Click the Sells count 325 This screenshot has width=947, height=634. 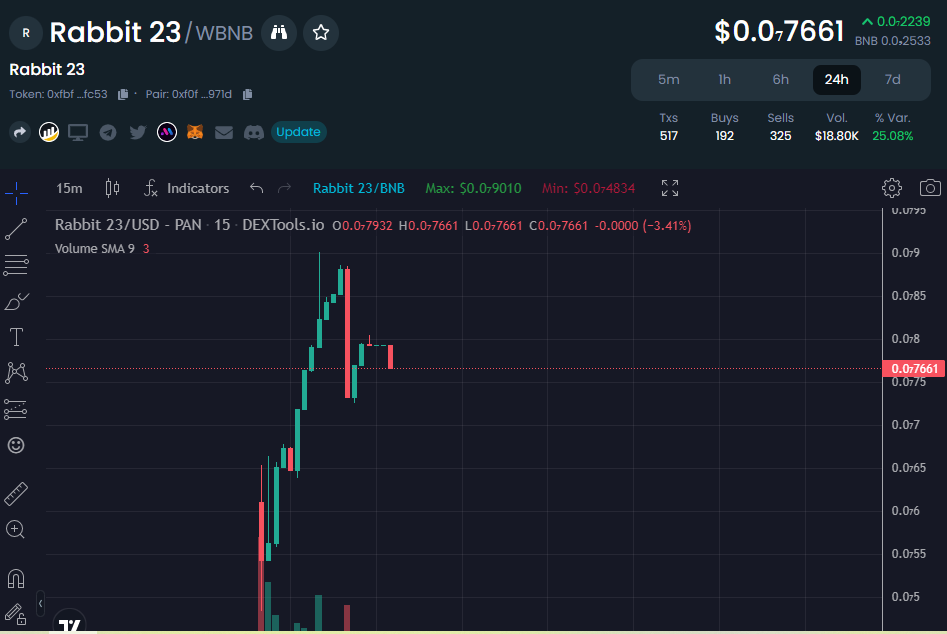coord(780,136)
